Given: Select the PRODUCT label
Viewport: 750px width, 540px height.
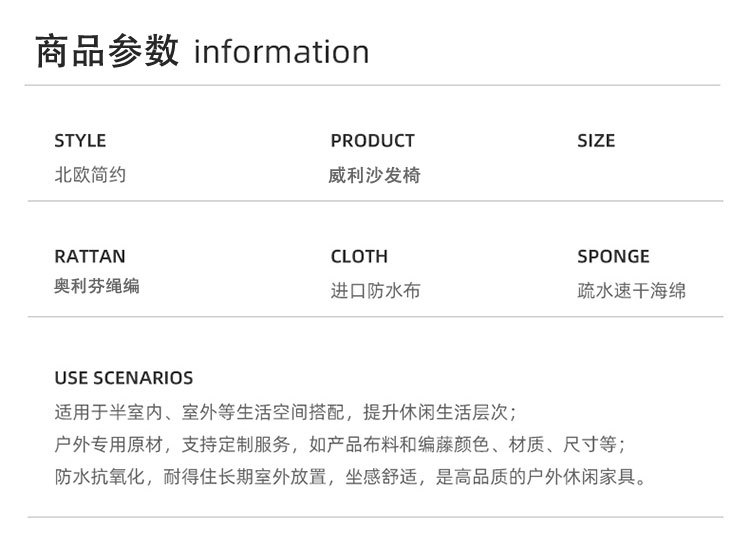Looking at the screenshot, I should 372,141.
